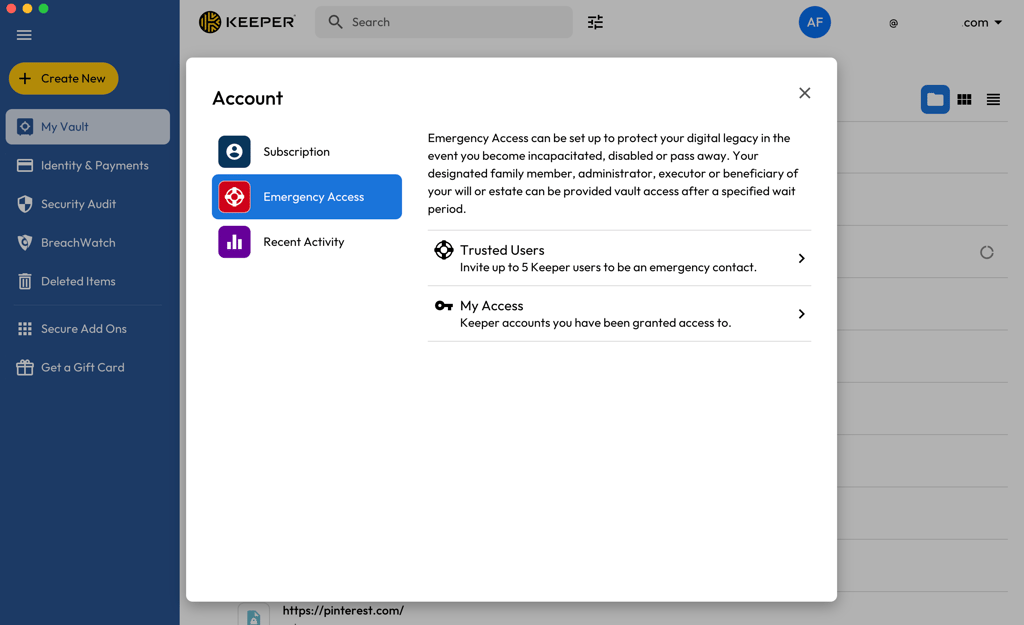Viewport: 1024px width, 625px height.
Task: Open BreachWatch section
Action: (88, 242)
